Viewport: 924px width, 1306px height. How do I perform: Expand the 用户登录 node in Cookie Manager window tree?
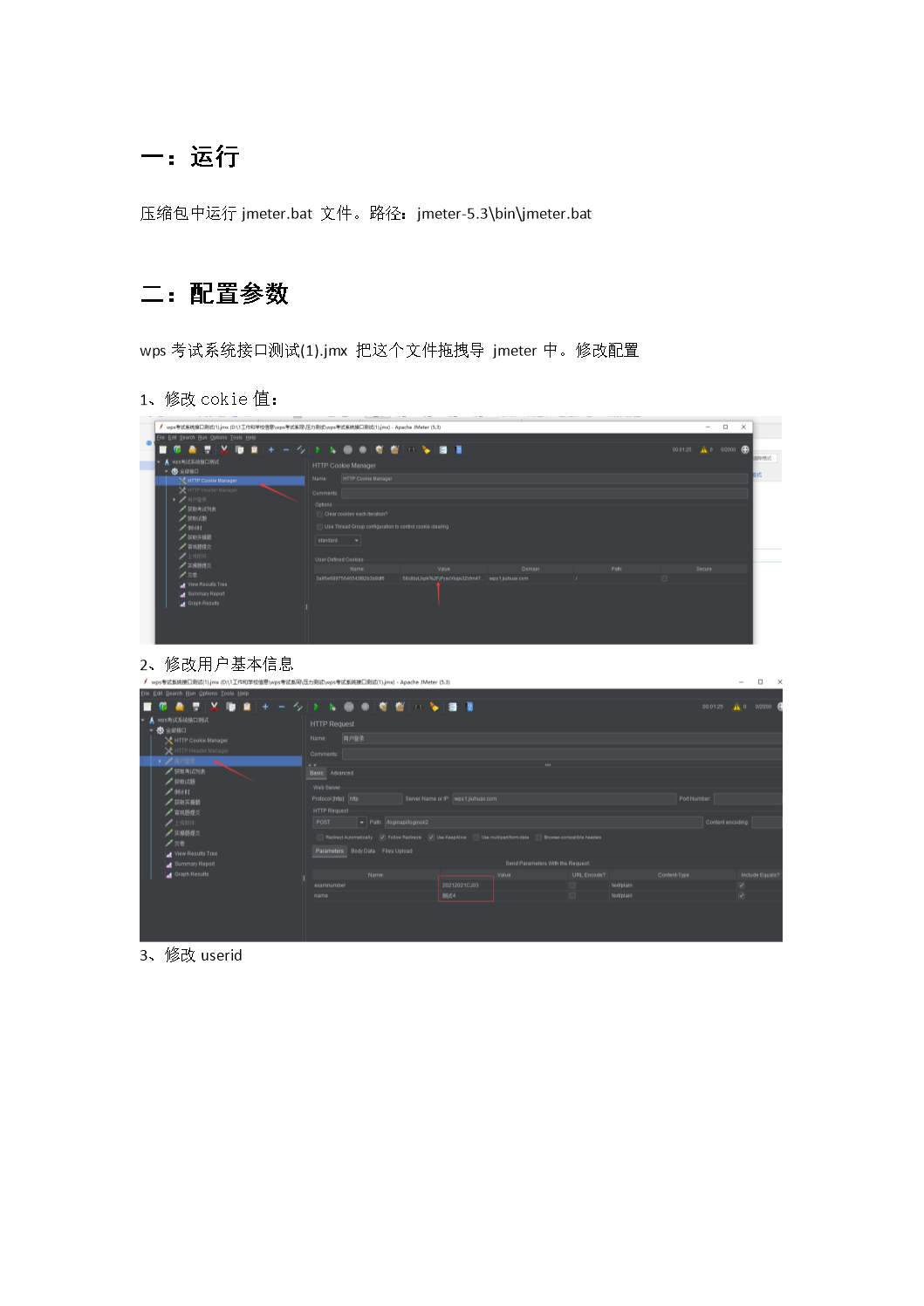point(175,500)
